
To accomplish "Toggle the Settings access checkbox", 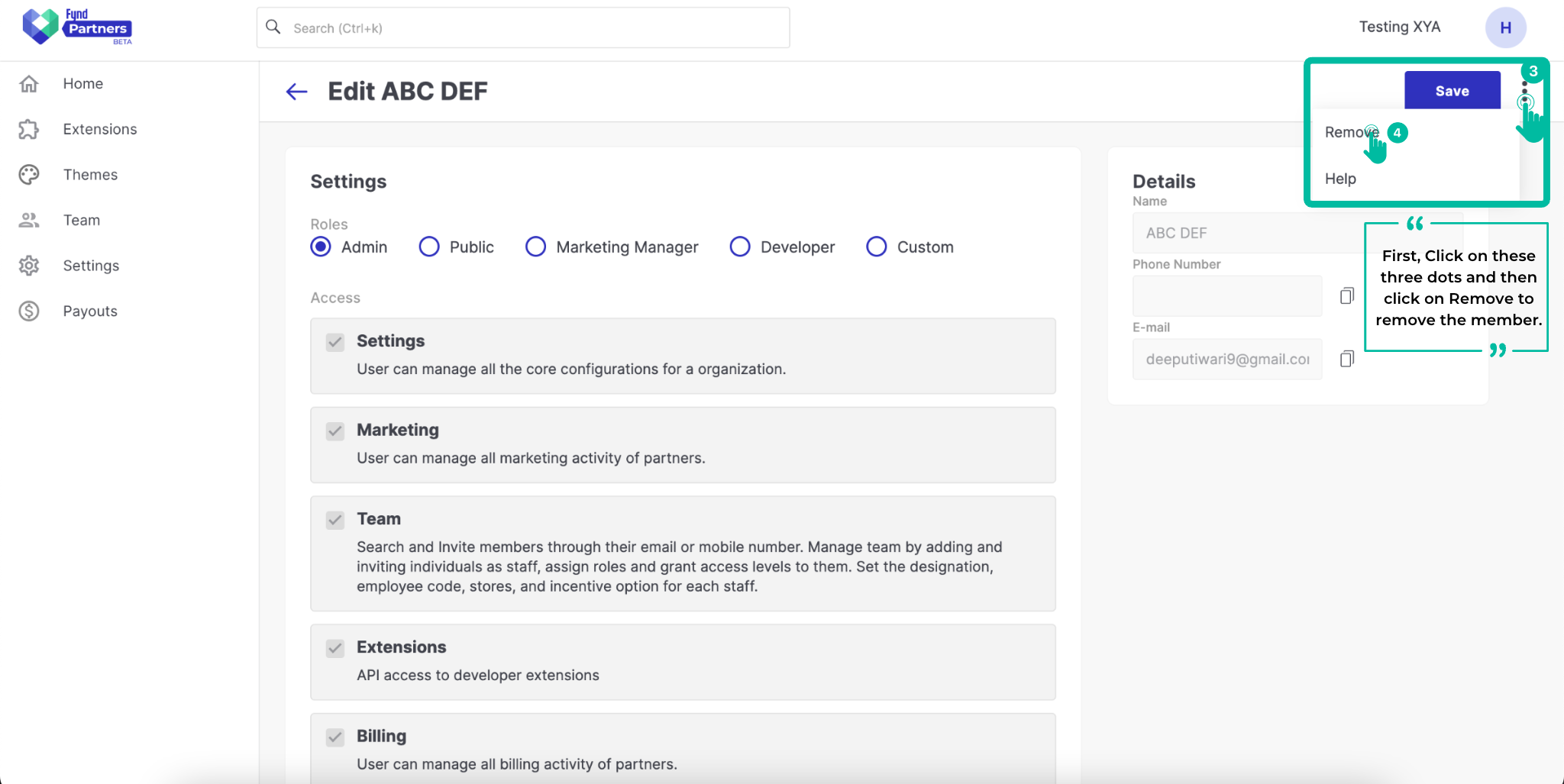I will (335, 342).
